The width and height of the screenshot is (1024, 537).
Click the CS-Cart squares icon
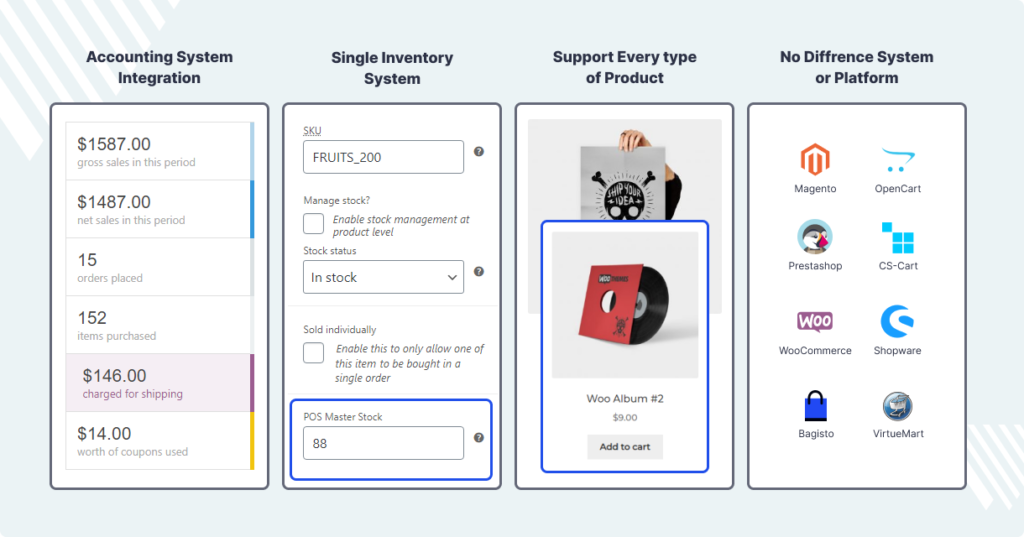coord(898,238)
